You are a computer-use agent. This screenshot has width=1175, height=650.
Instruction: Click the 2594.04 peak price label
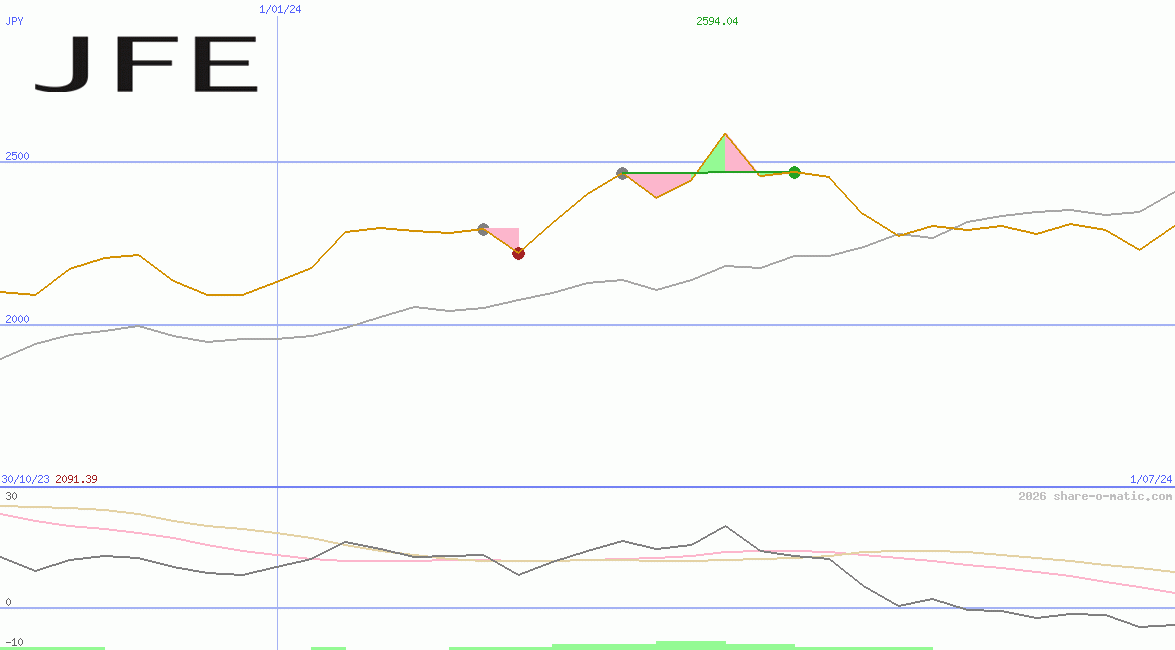(717, 21)
